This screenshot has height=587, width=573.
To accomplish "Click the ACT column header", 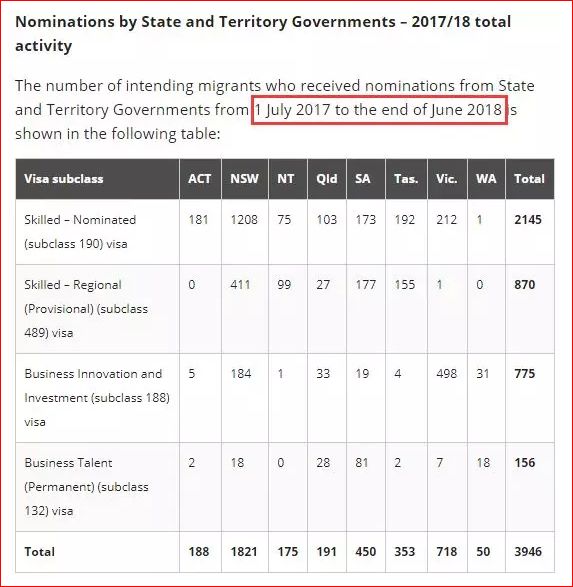I will pyautogui.click(x=199, y=179).
